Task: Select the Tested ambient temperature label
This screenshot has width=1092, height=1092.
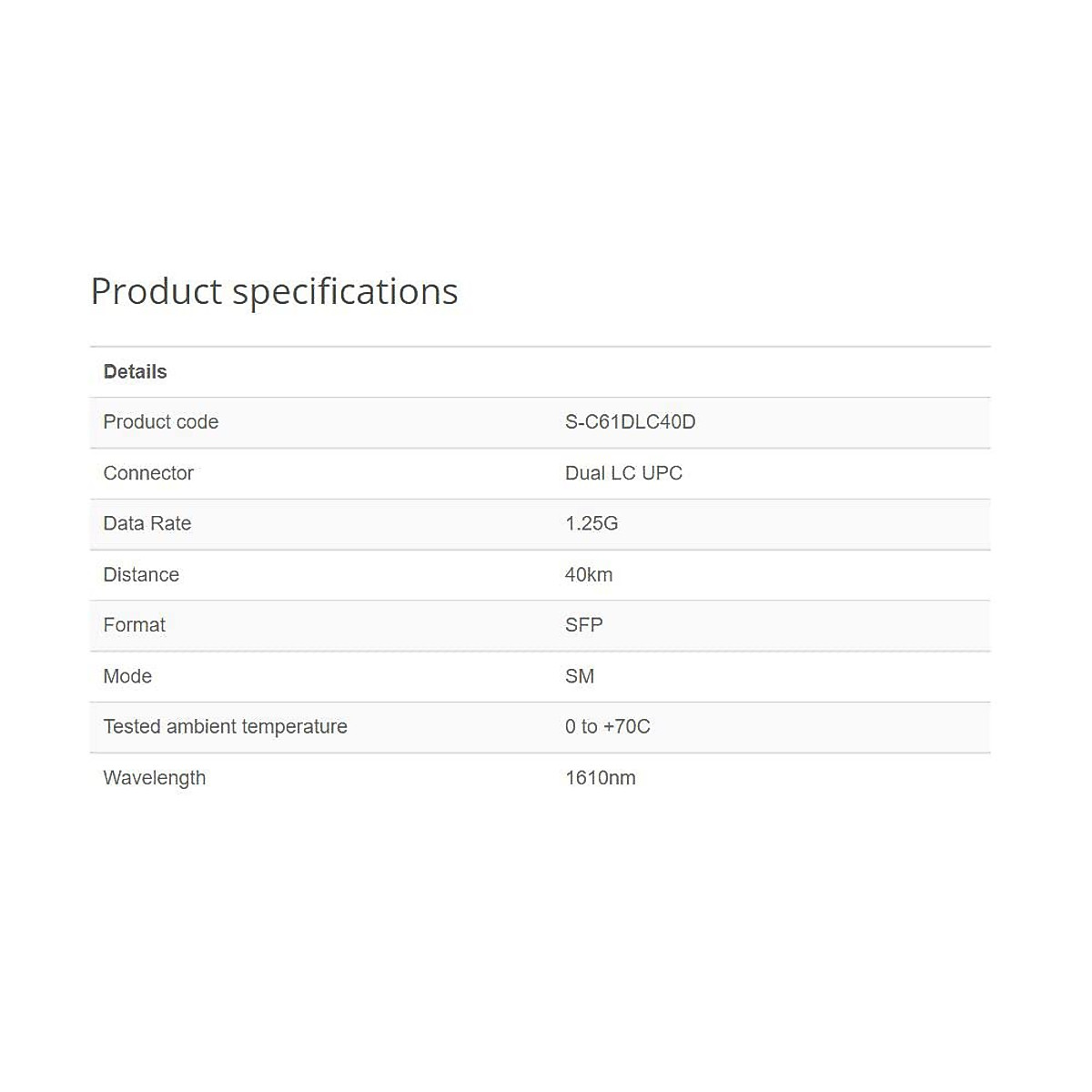Action: [x=225, y=727]
